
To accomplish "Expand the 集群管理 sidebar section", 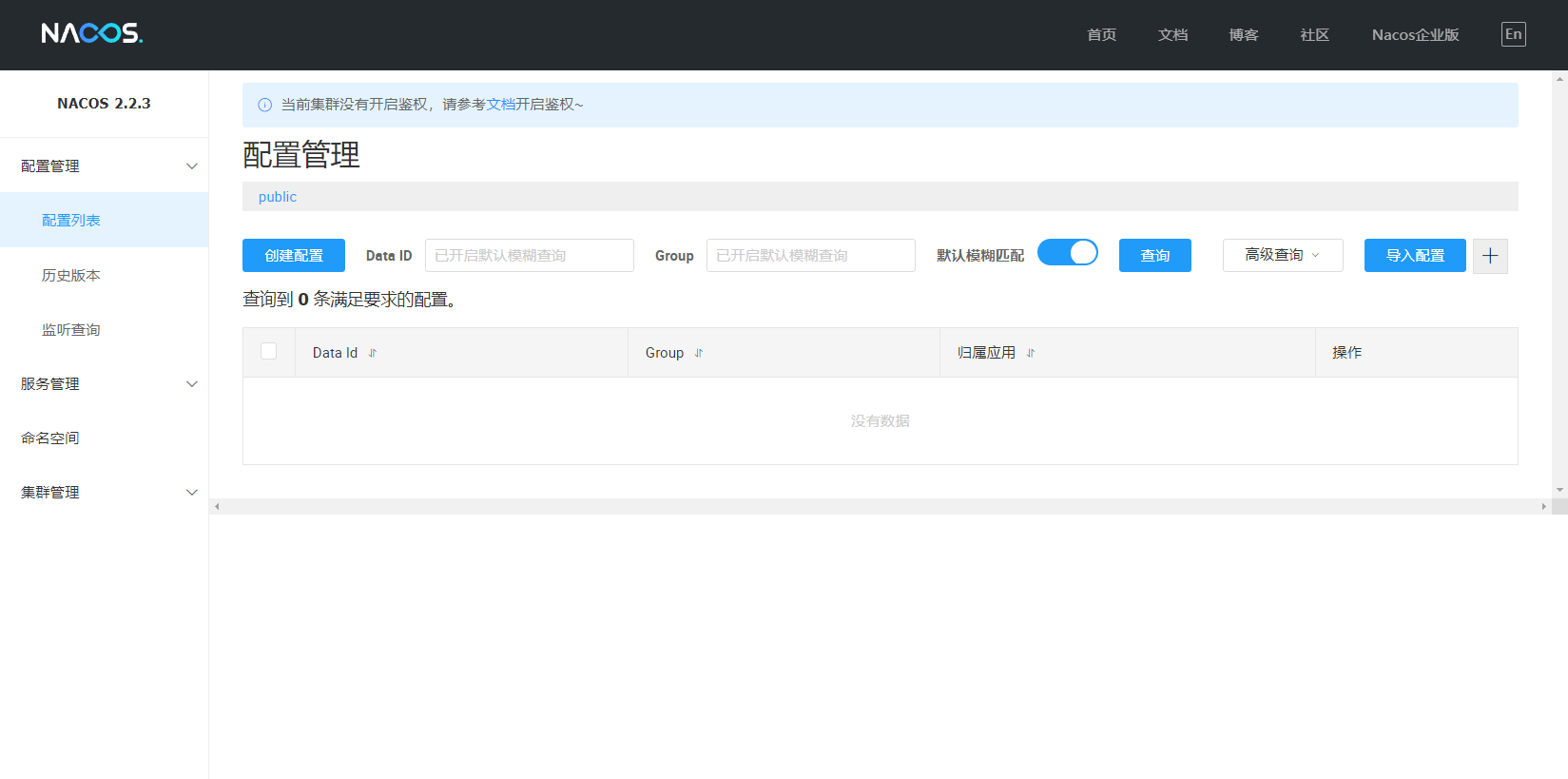I will point(104,492).
